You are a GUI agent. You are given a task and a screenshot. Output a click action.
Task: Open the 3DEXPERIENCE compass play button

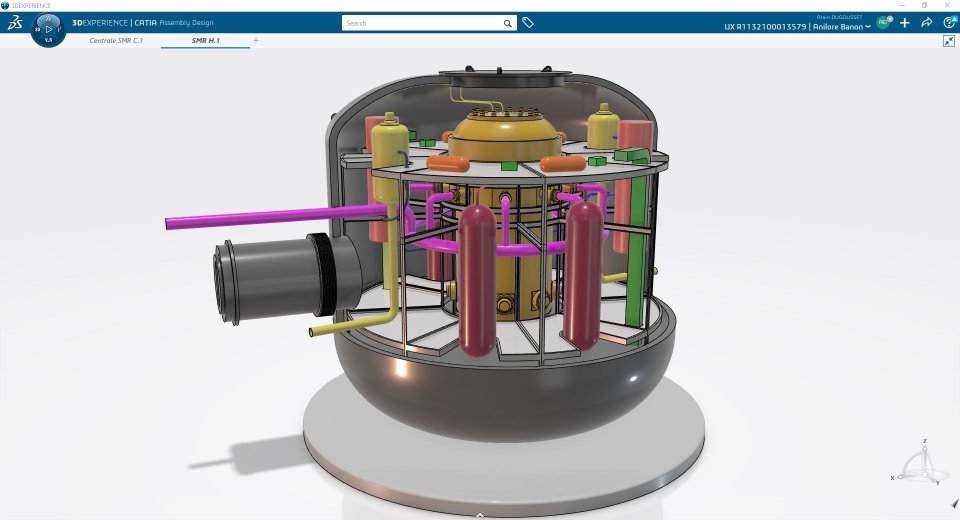48,29
